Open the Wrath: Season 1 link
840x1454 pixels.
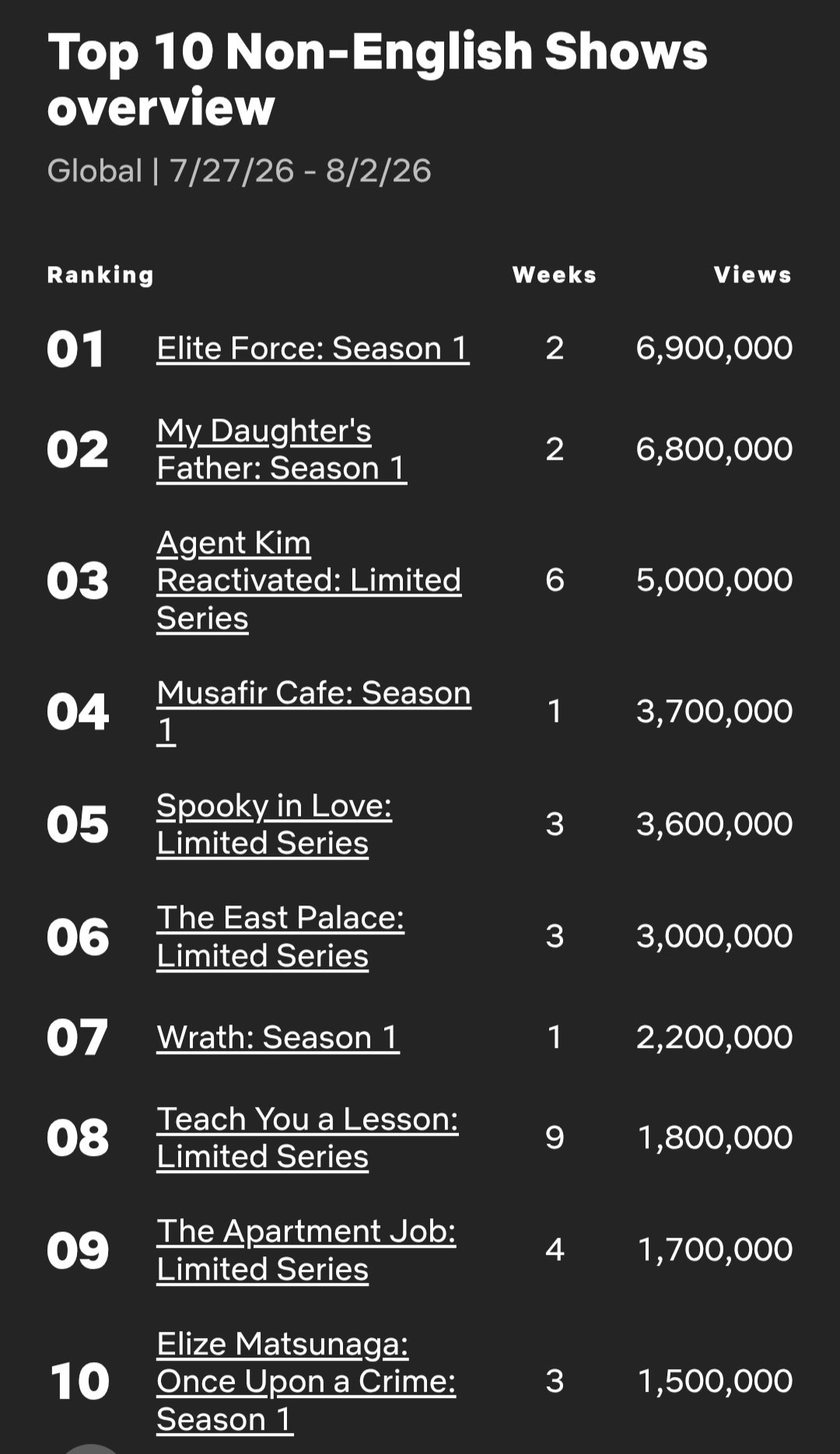pos(278,1037)
